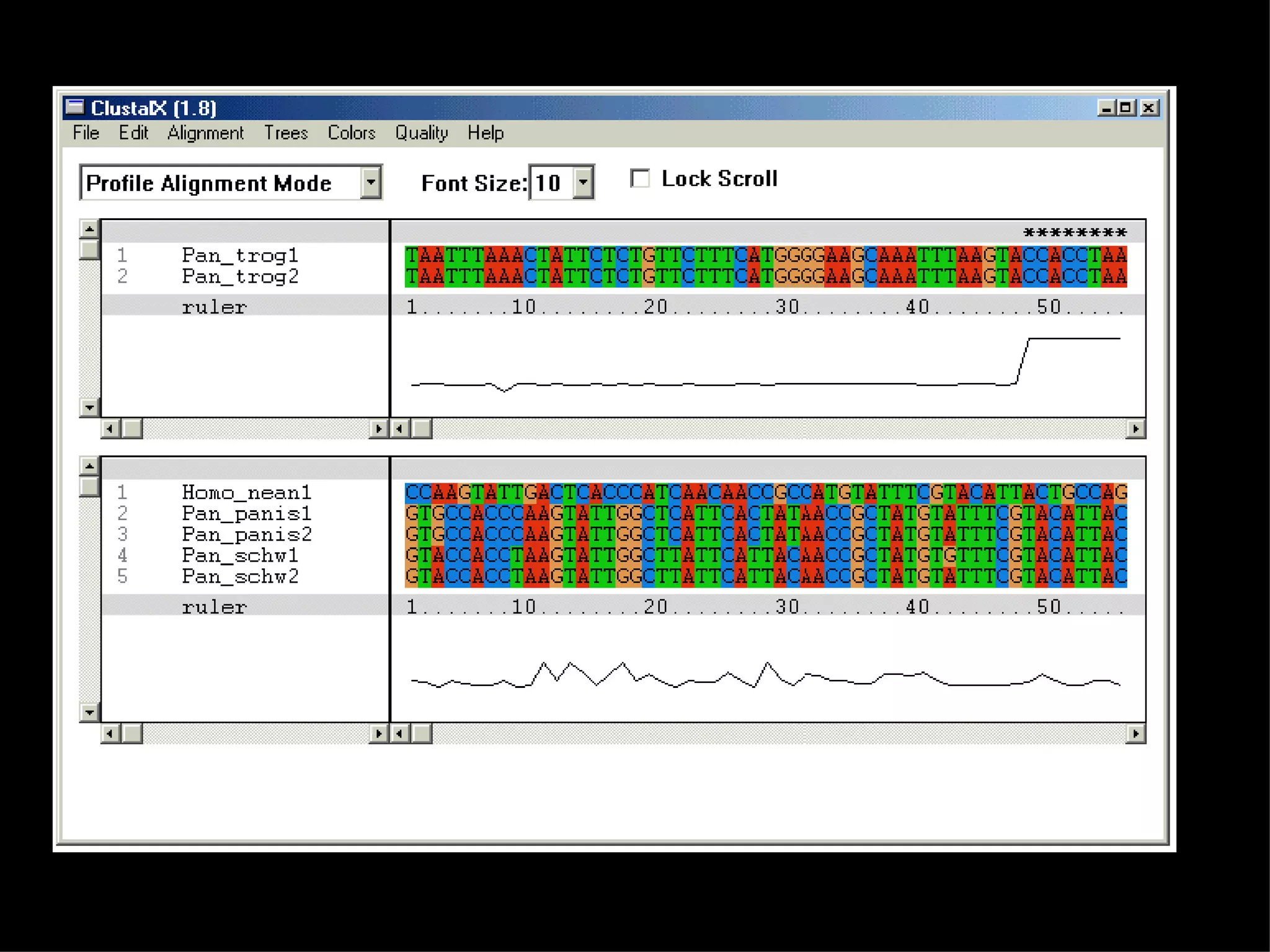Select the Homo_nean1 sequence name

coord(246,493)
